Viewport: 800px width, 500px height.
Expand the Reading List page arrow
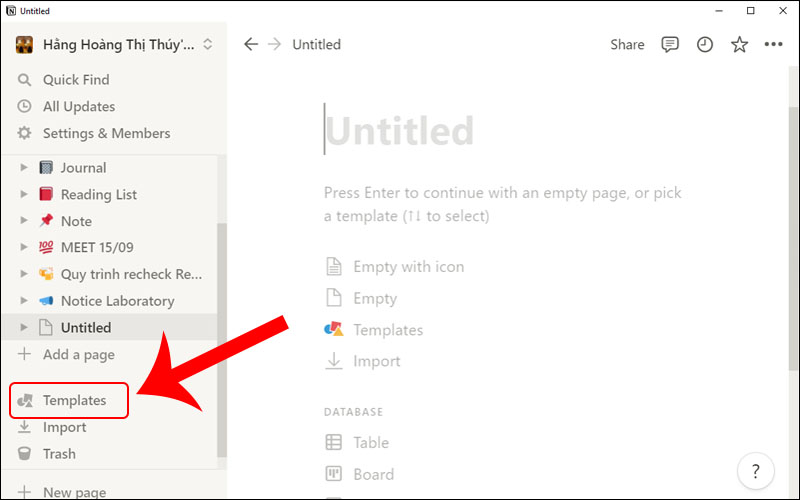[25, 195]
